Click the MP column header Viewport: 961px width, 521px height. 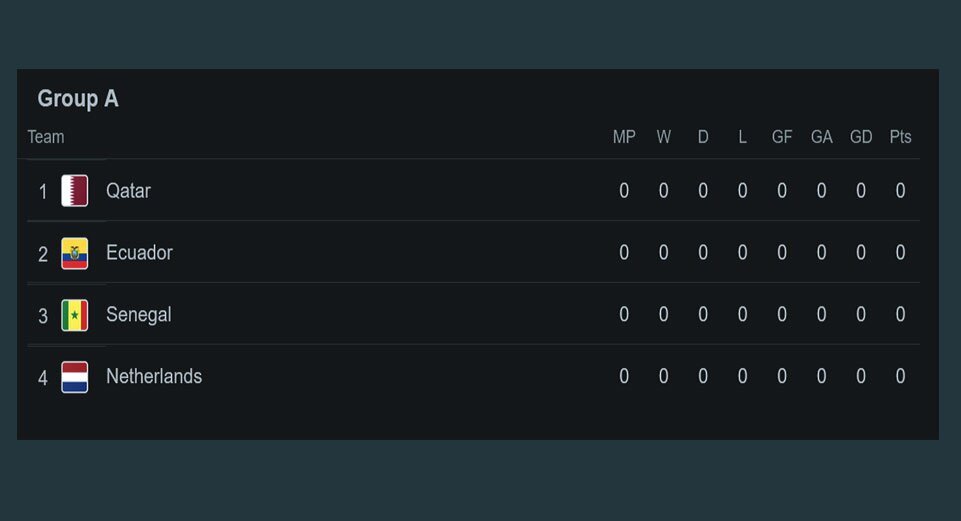[624, 137]
